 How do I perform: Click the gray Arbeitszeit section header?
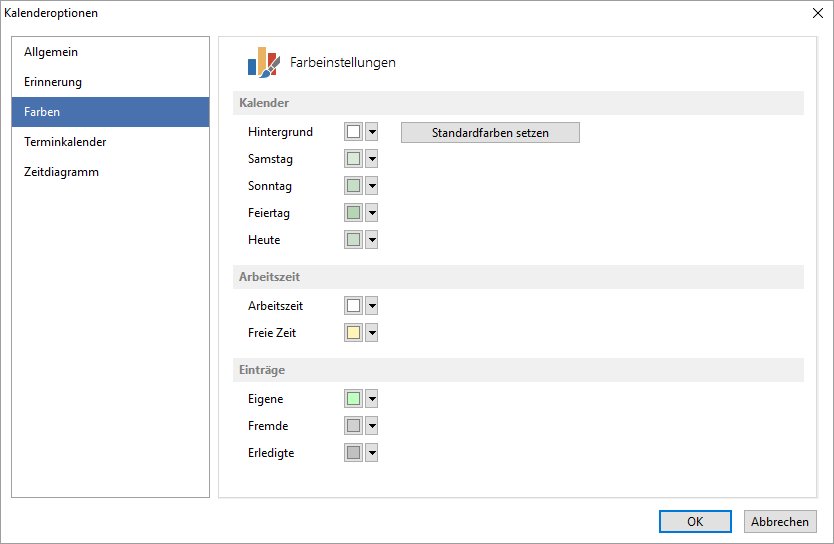coord(518,277)
